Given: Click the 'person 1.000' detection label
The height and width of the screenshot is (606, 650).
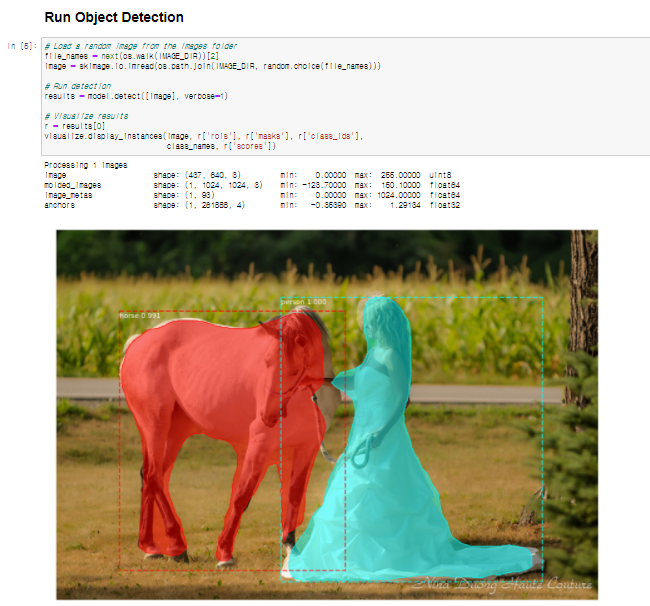Looking at the screenshot, I should tap(303, 302).
